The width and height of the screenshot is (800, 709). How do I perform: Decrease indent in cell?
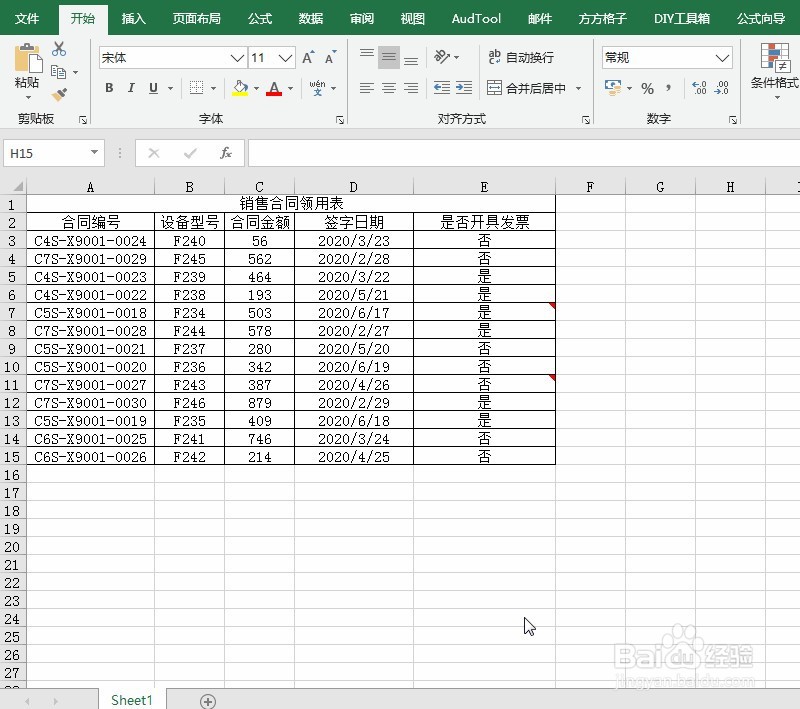pyautogui.click(x=442, y=88)
